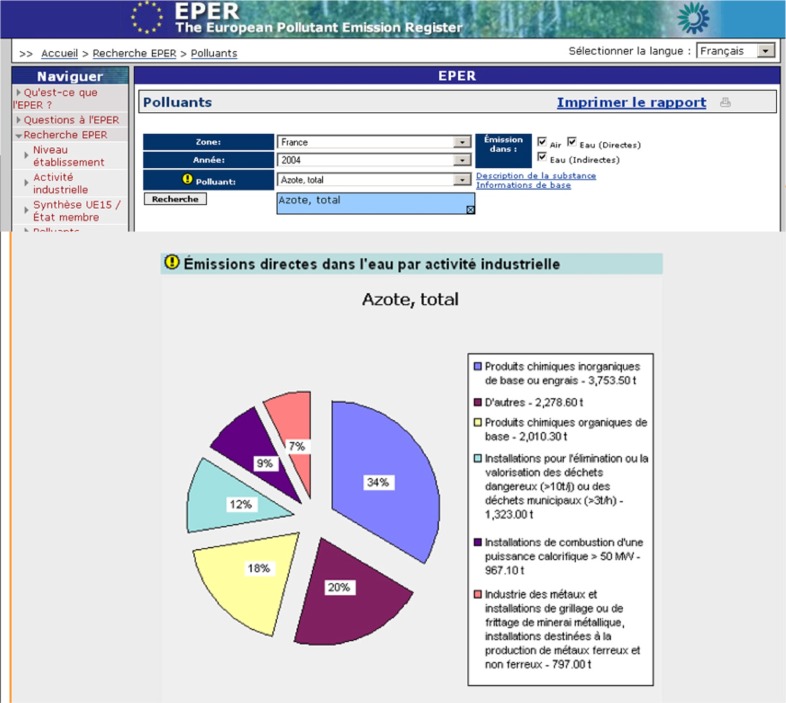Image resolution: width=786 pixels, height=703 pixels.
Task: Toggle the Eau (Indirectes) checkbox
Action: point(542,157)
